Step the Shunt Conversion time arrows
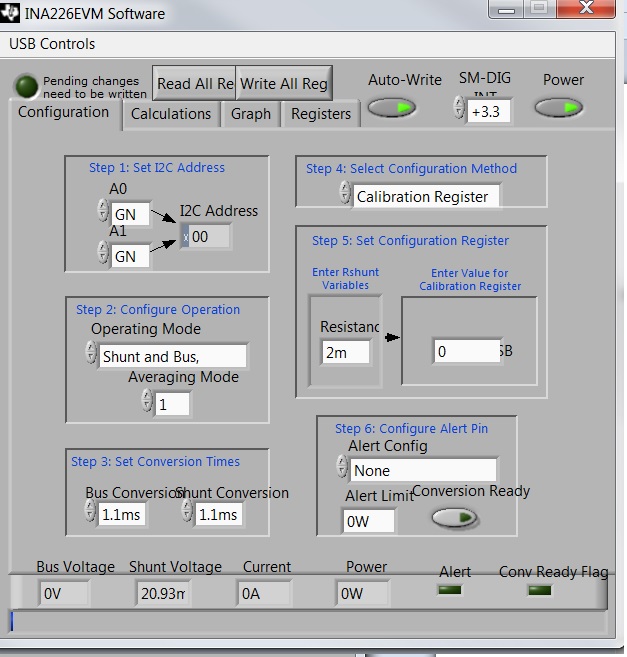 [x=187, y=510]
